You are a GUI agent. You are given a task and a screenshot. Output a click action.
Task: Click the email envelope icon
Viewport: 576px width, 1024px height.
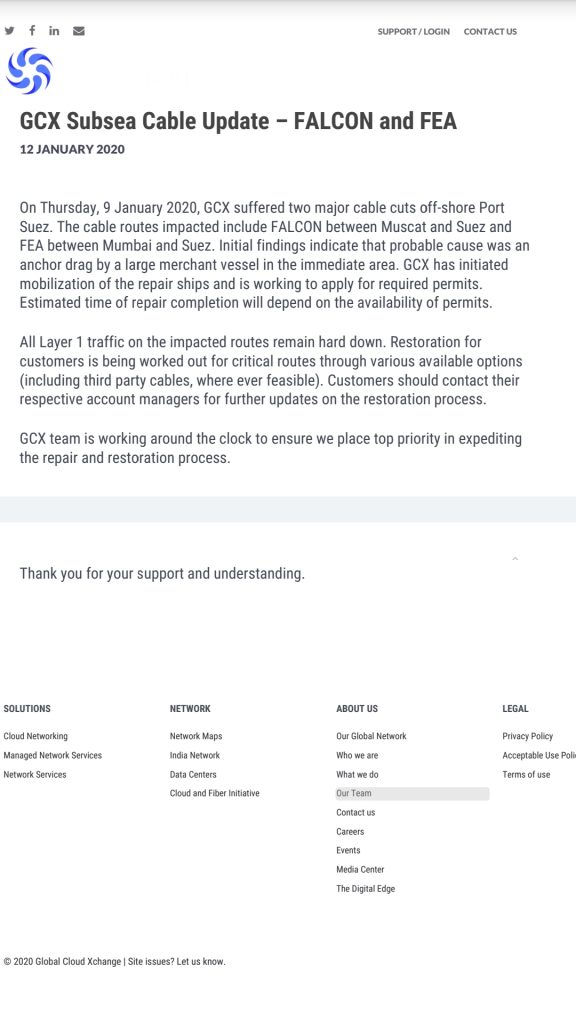[78, 31]
